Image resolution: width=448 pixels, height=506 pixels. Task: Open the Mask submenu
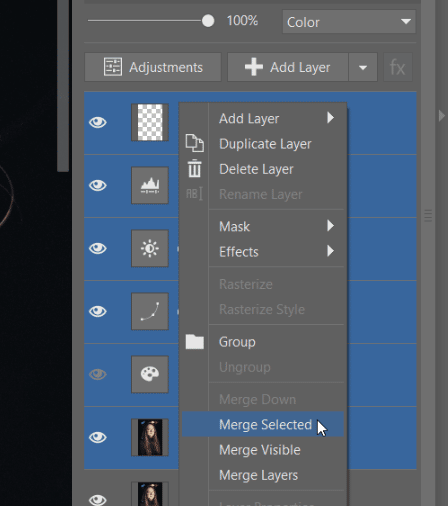pos(263,227)
